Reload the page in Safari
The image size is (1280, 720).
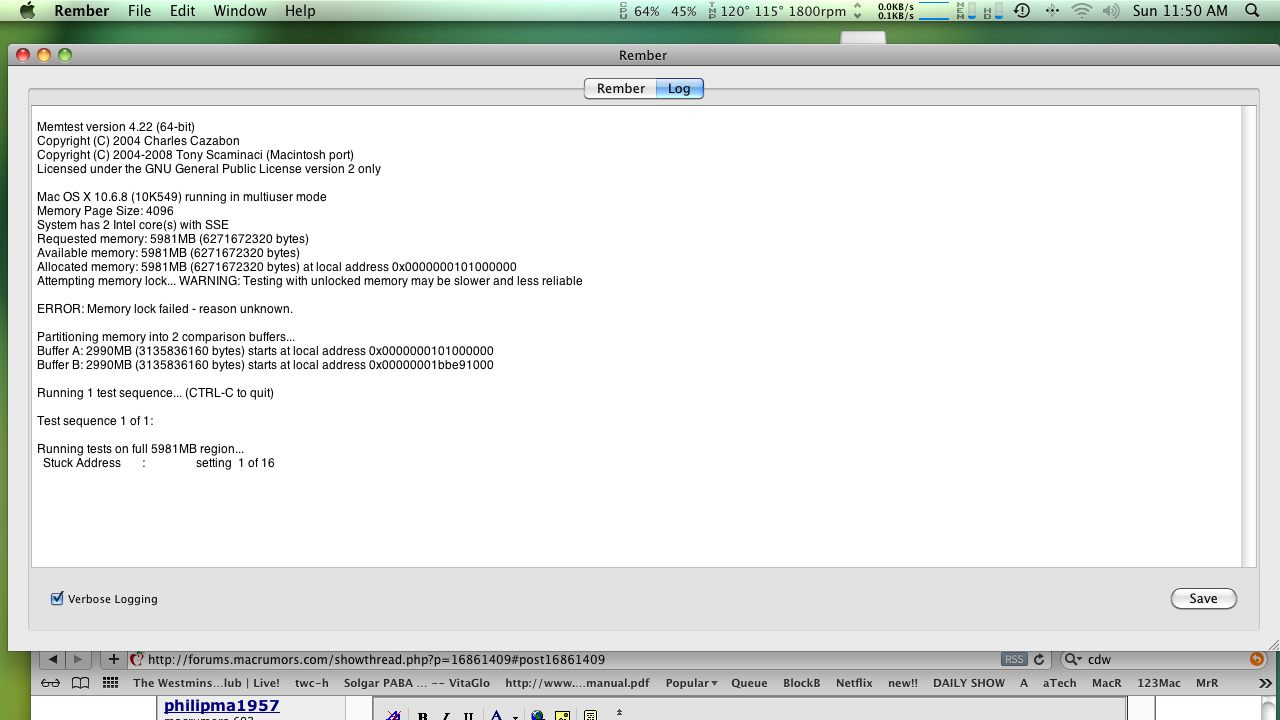tap(1039, 659)
